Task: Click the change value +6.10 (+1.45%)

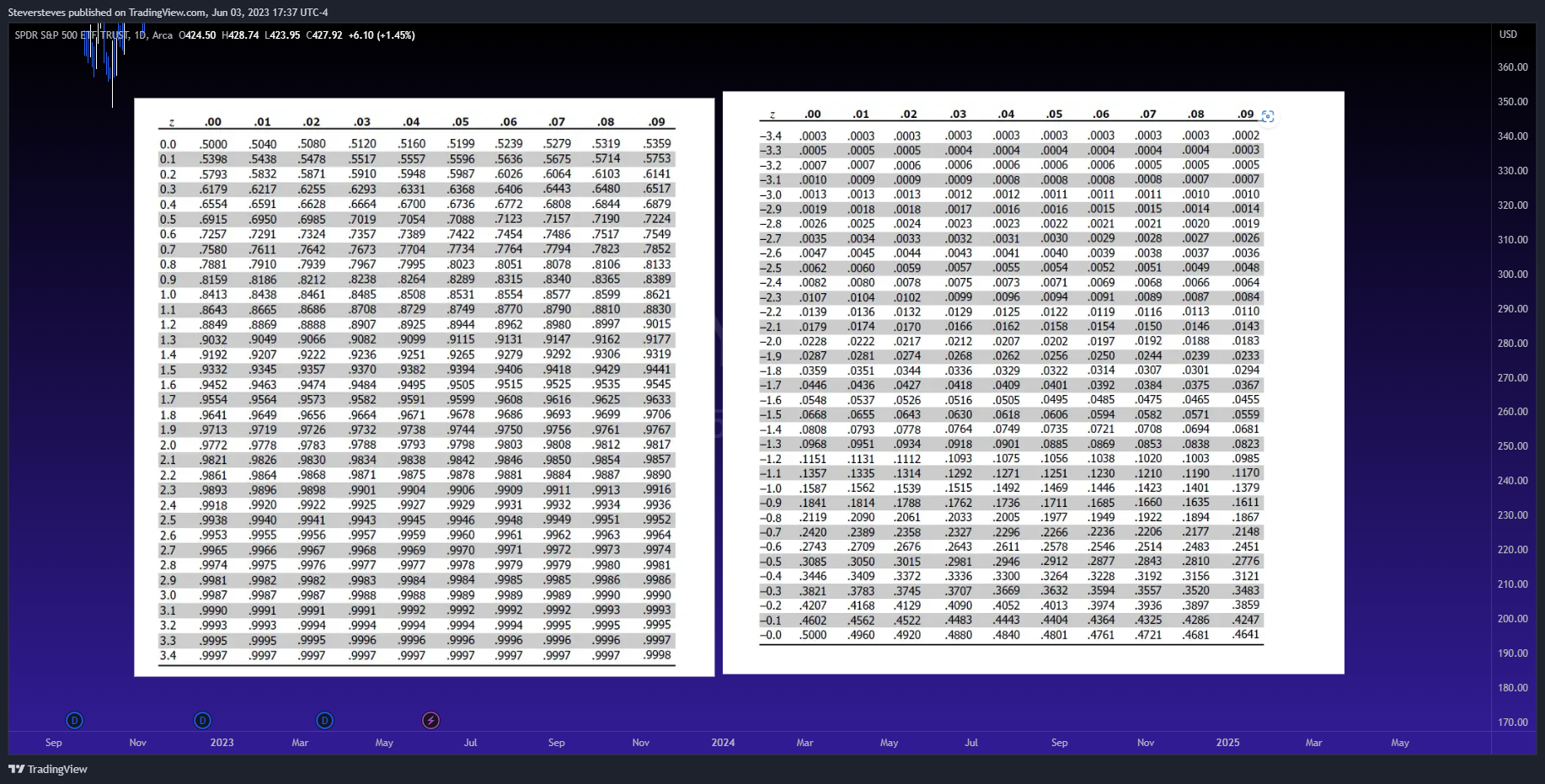Action: 382,35
